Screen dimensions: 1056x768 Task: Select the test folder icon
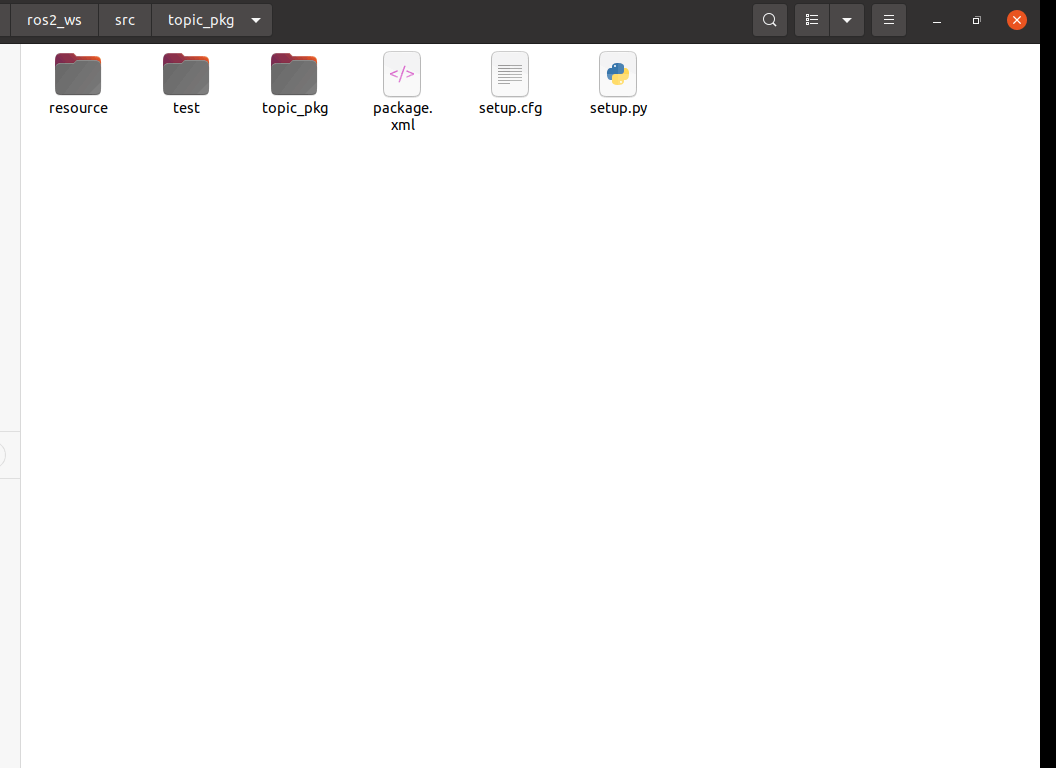coord(186,74)
